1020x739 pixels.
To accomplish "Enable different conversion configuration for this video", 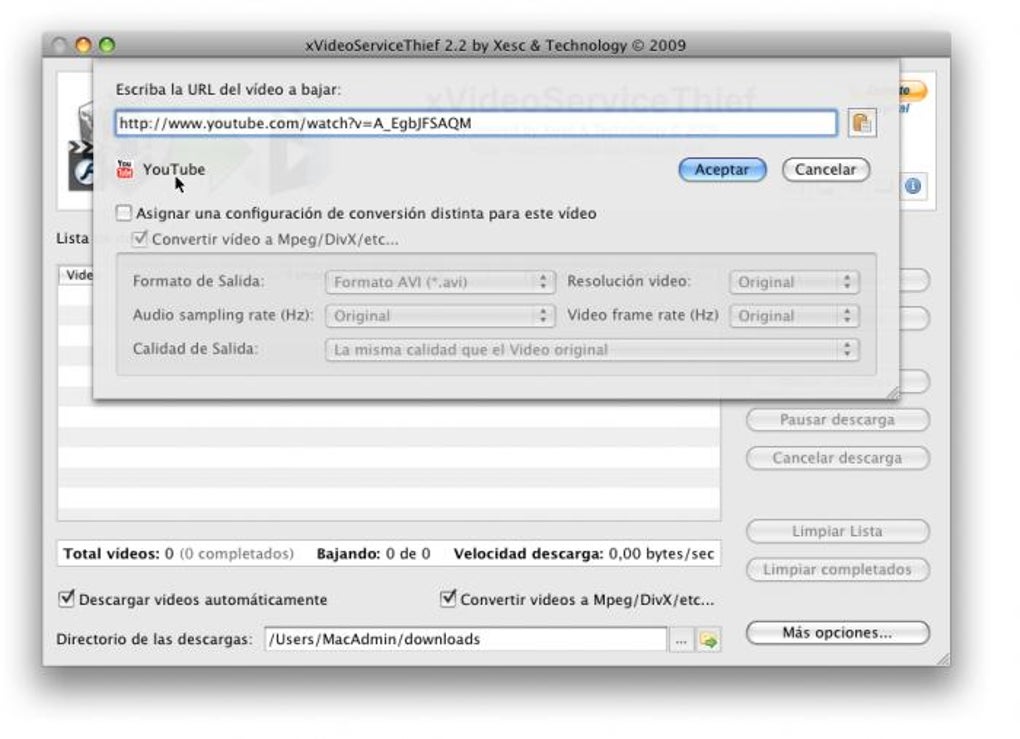I will (124, 213).
